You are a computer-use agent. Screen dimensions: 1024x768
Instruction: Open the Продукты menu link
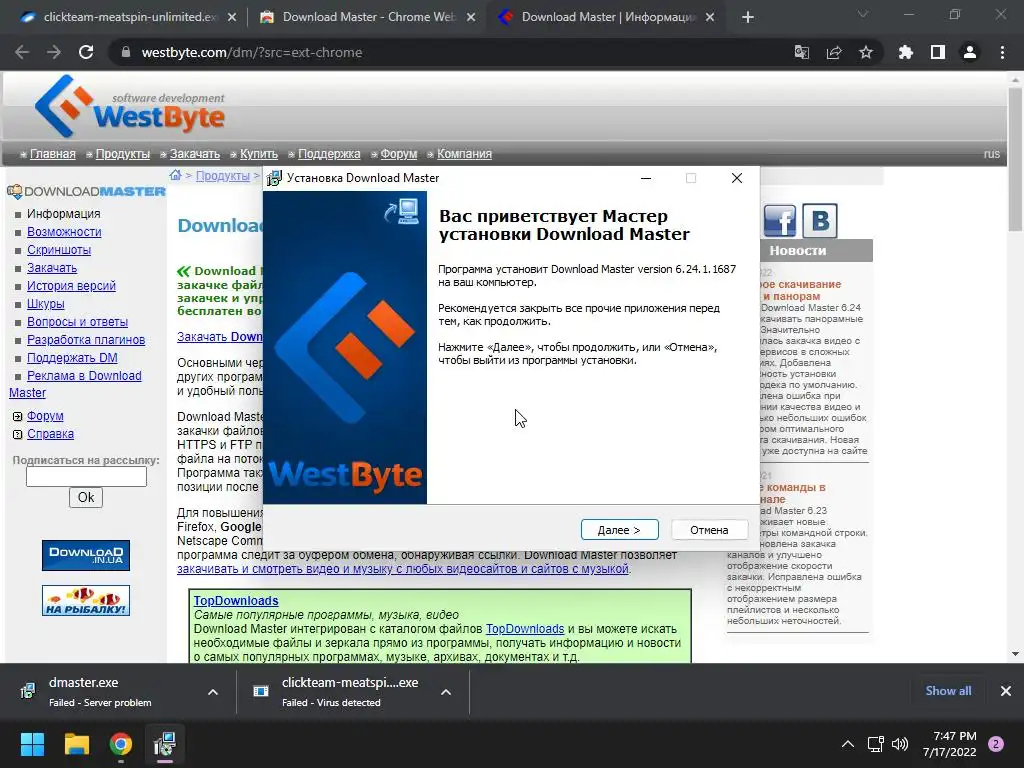[123, 154]
